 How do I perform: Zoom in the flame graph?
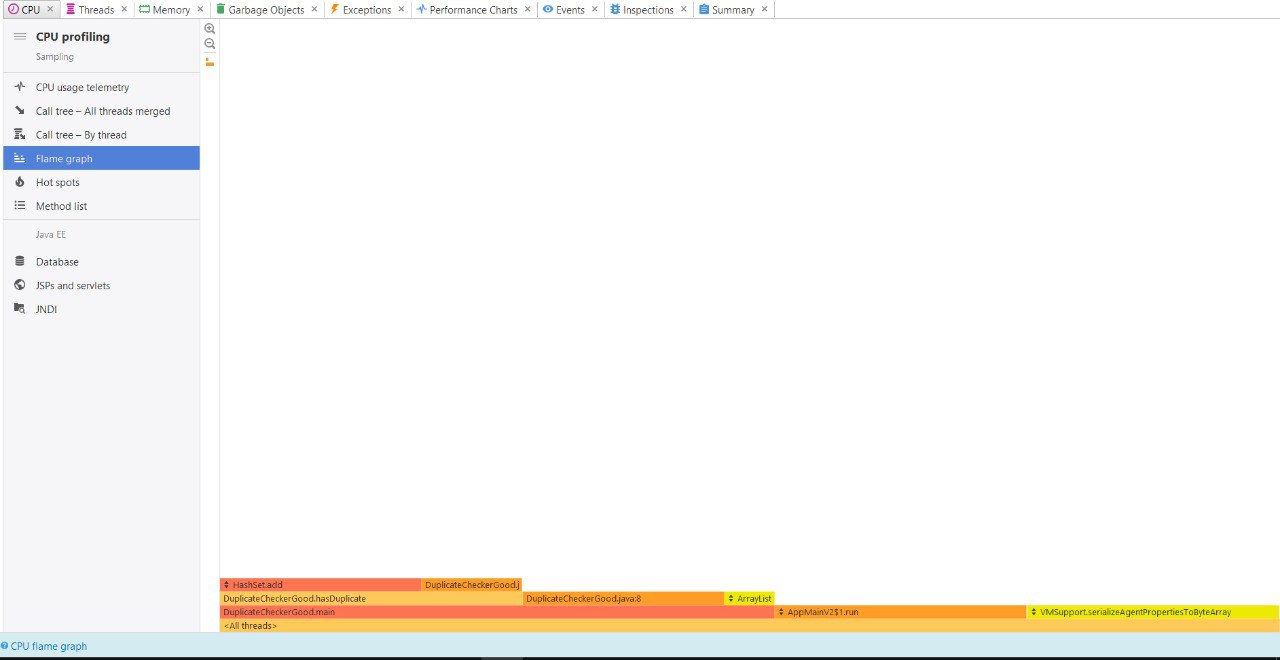click(210, 29)
